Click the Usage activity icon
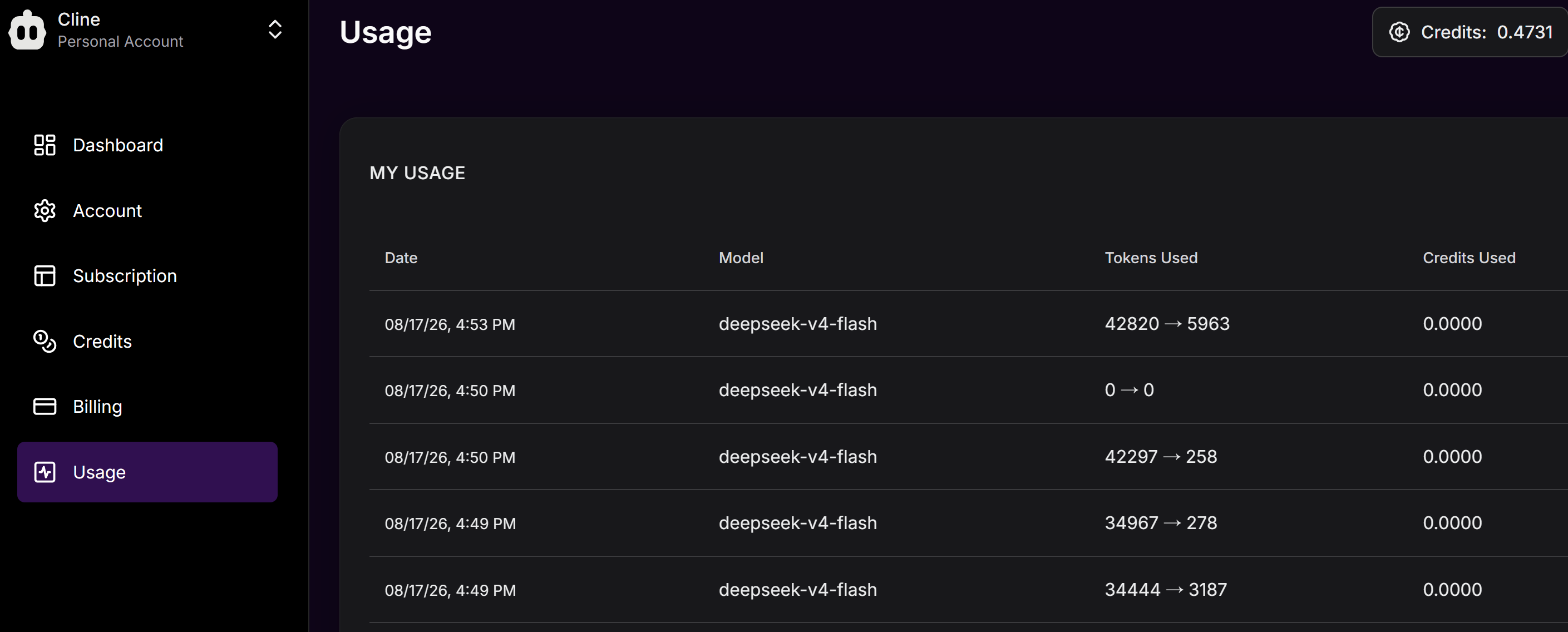 click(x=45, y=472)
